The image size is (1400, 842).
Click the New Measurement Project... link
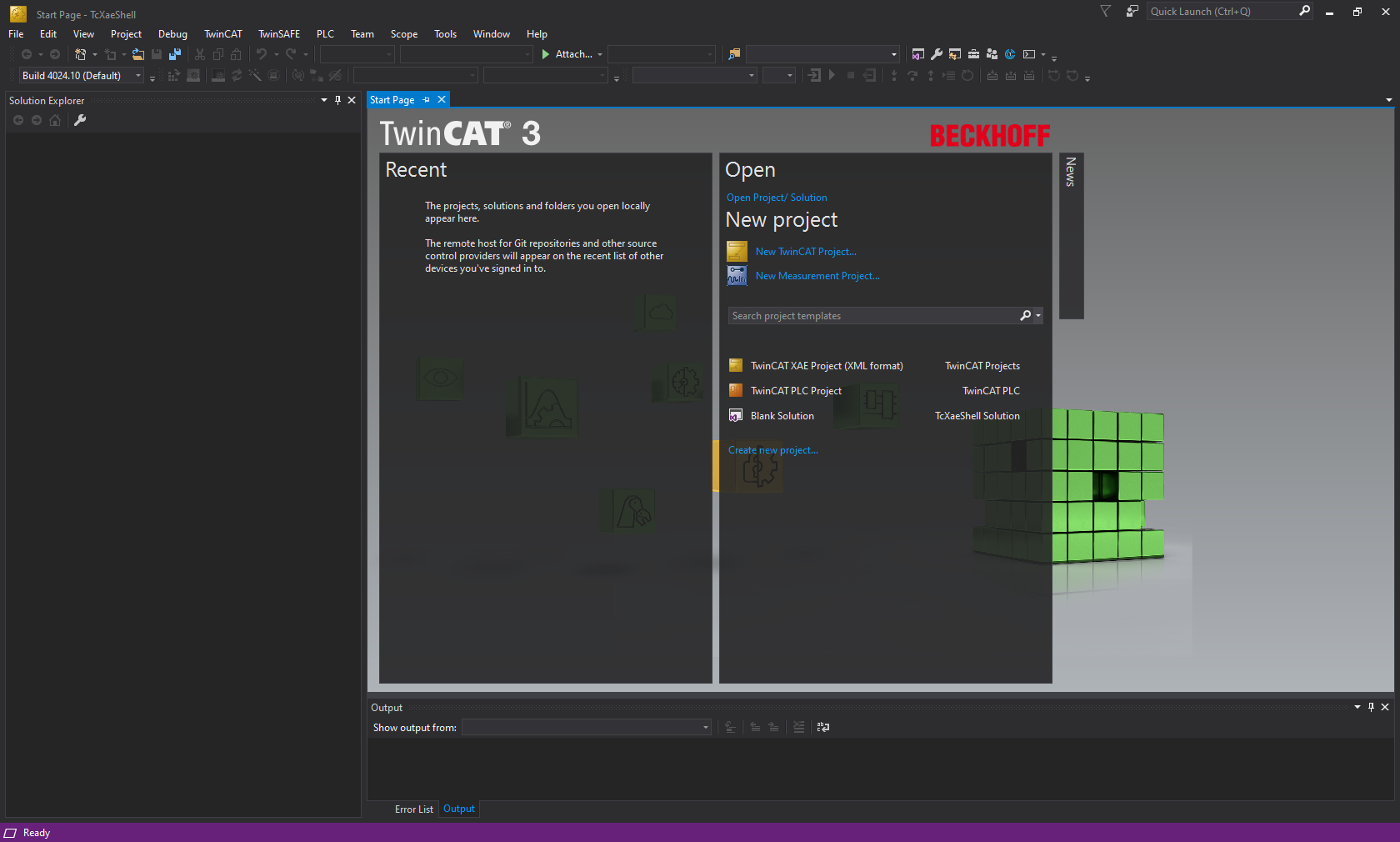pyautogui.click(x=817, y=276)
